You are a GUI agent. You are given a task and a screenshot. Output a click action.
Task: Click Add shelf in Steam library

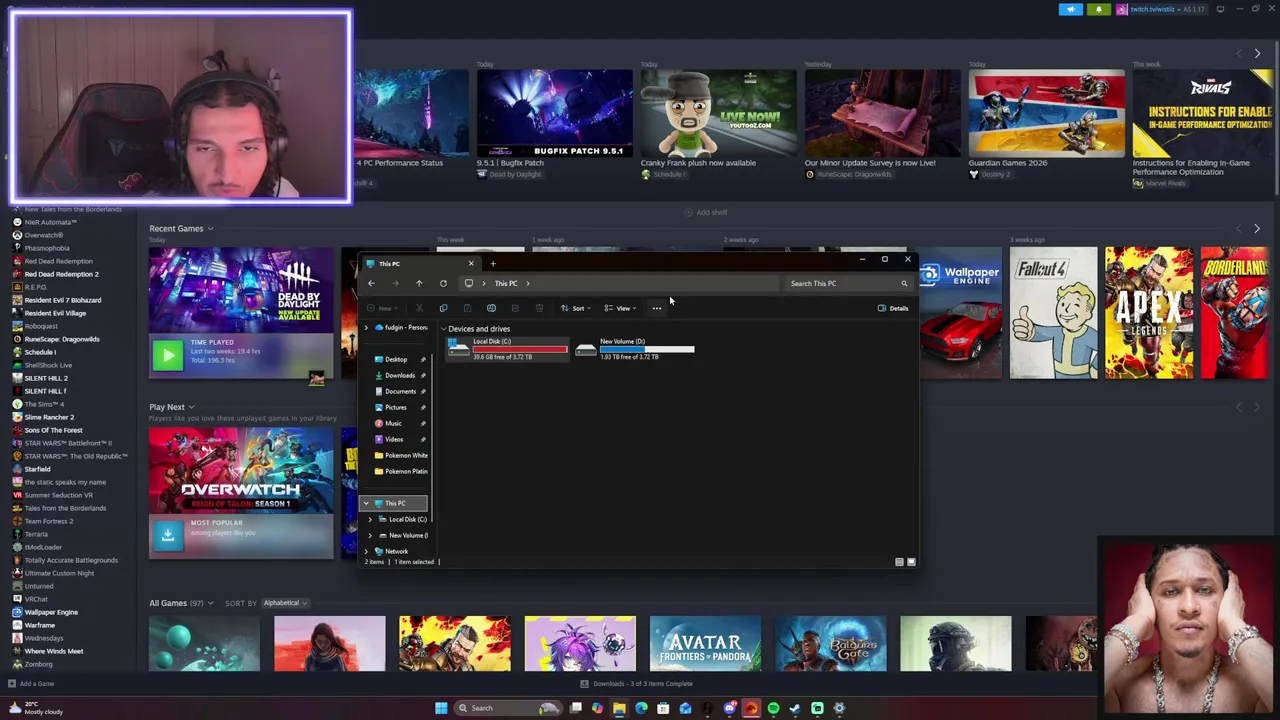pyautogui.click(x=705, y=212)
